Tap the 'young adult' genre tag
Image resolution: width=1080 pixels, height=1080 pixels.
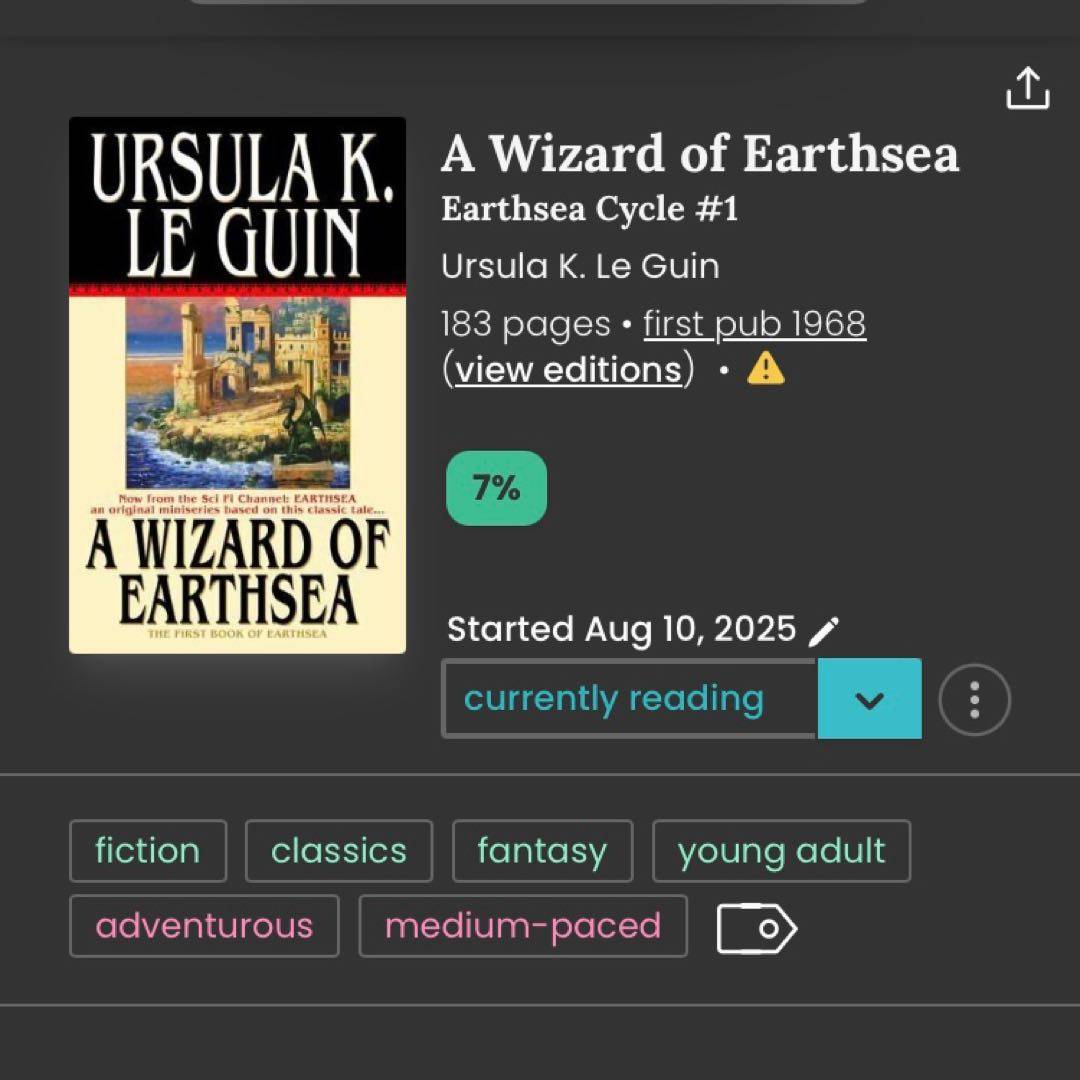tap(781, 851)
